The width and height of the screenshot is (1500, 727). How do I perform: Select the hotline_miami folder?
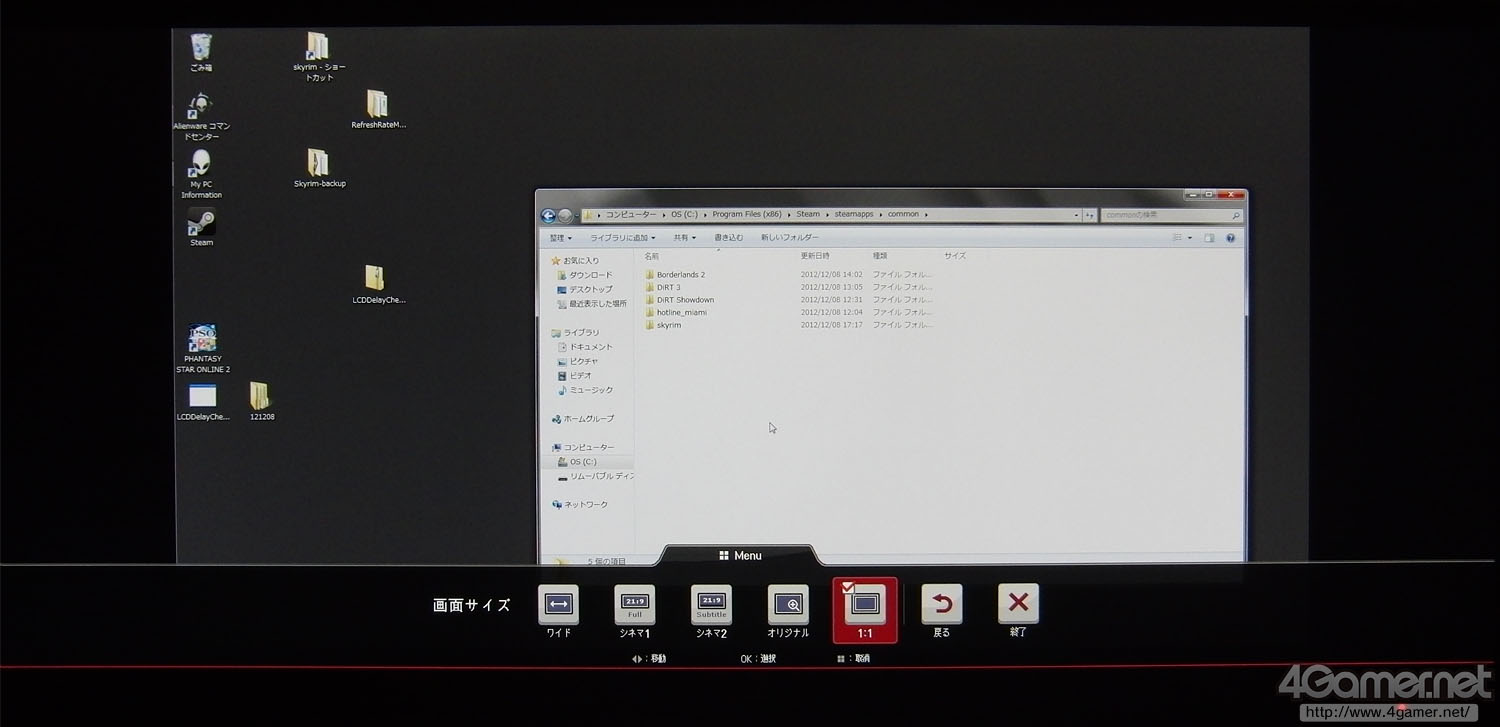pyautogui.click(x=676, y=312)
